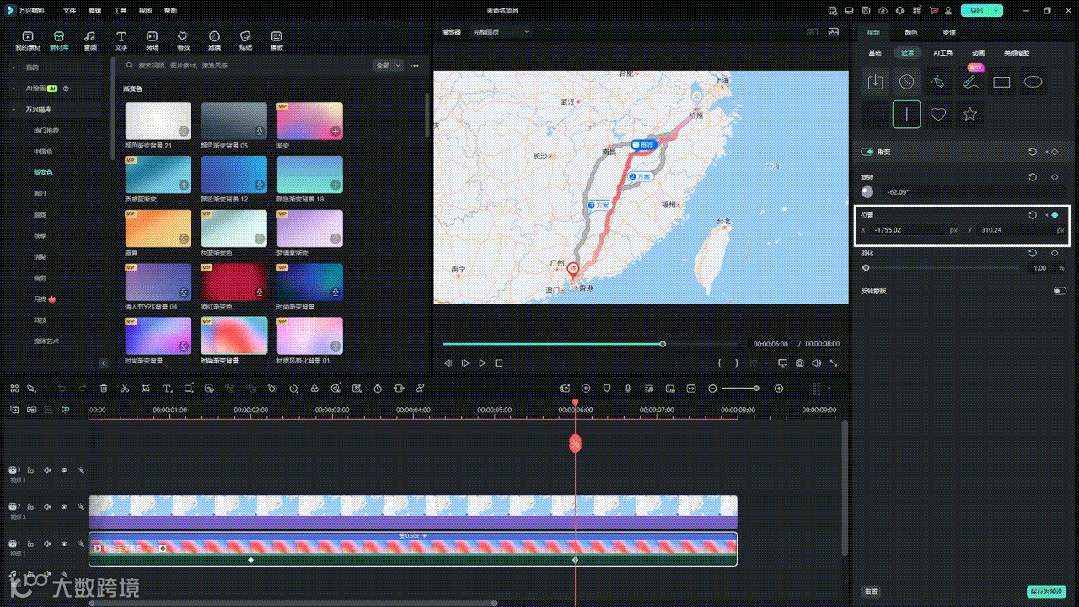Take a snapshot with the preview camera icon

click(800, 363)
